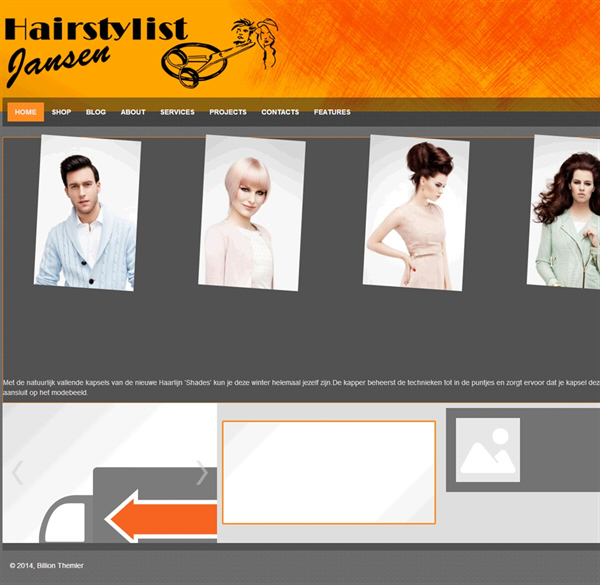
Task: Go to the Projects page
Action: click(x=228, y=112)
